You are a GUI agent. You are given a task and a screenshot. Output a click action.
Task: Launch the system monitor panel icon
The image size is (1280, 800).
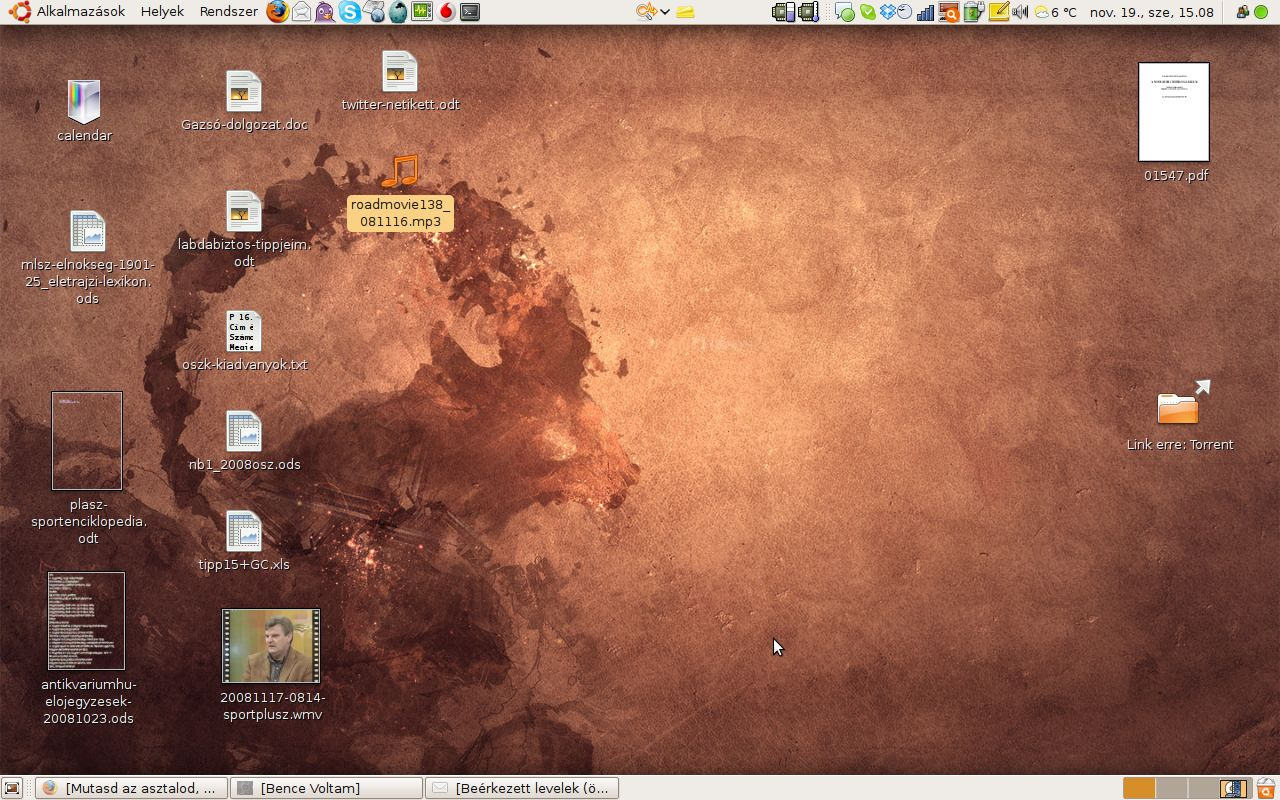tap(422, 12)
